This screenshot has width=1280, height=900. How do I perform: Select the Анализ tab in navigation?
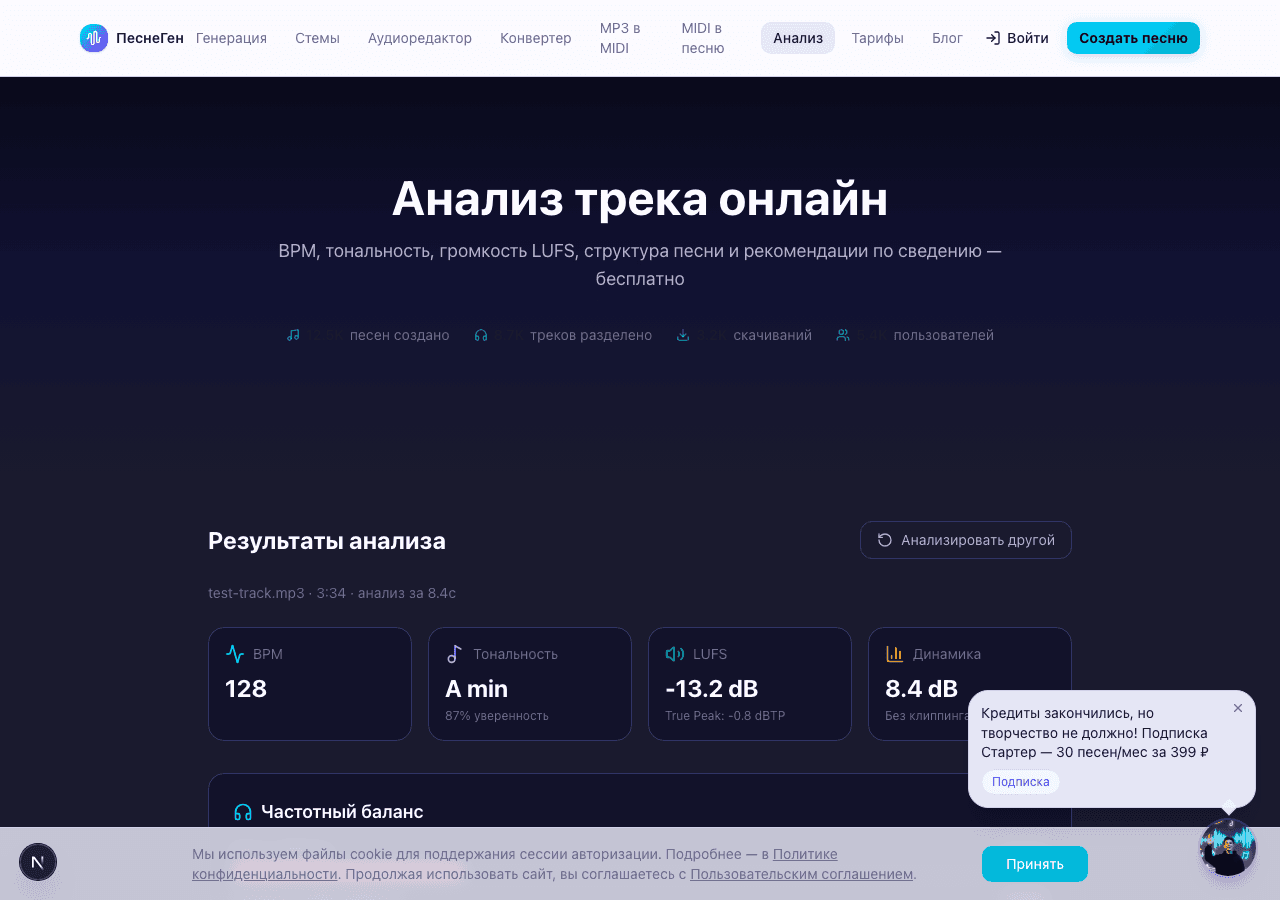[x=797, y=38]
